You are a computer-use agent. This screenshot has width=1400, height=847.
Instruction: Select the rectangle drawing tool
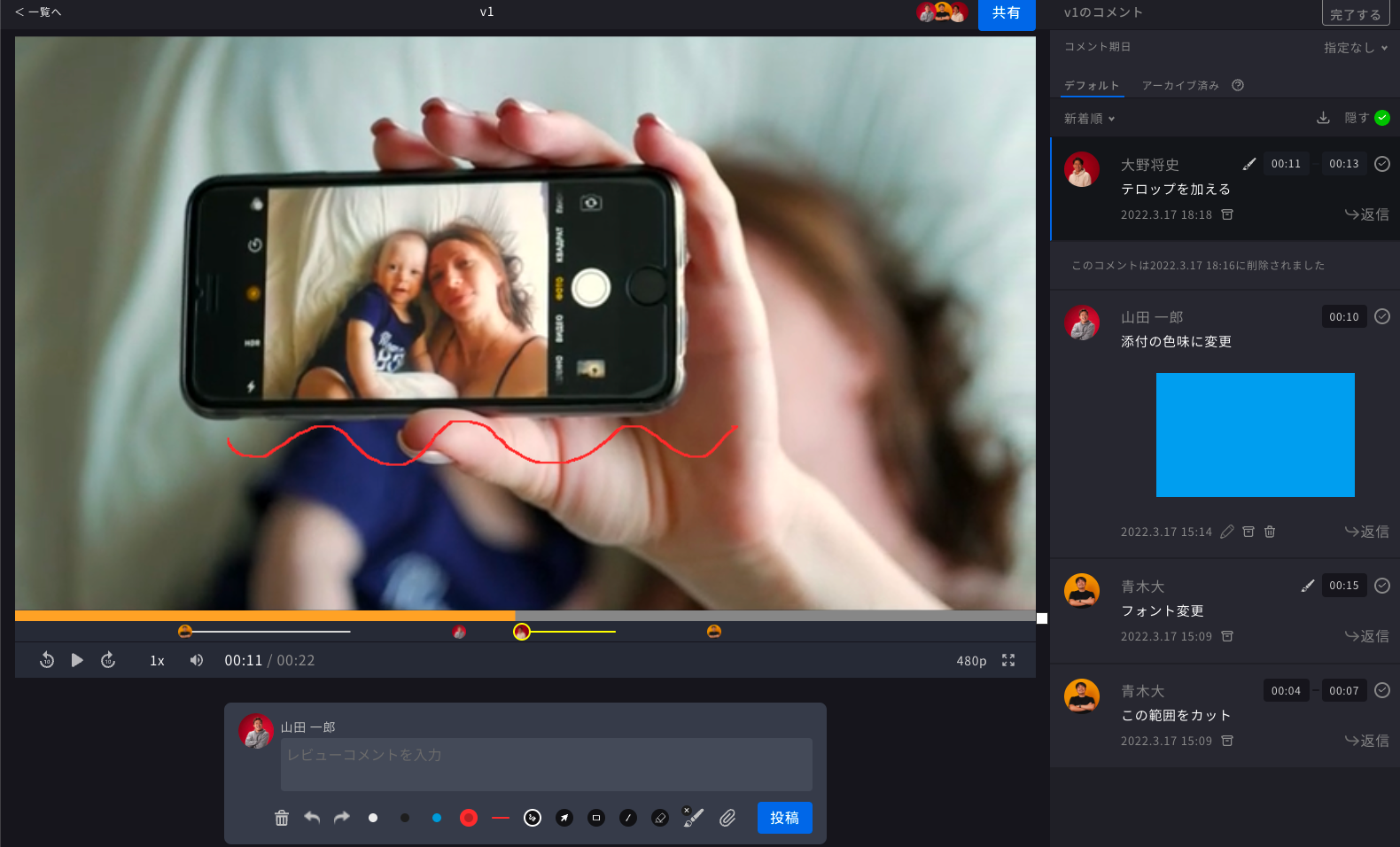click(596, 818)
